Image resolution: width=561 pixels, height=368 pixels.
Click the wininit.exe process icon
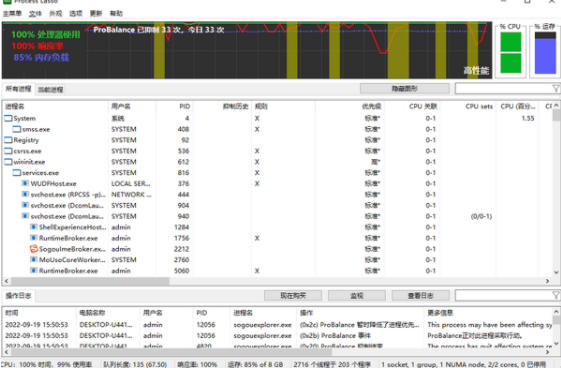pos(8,162)
